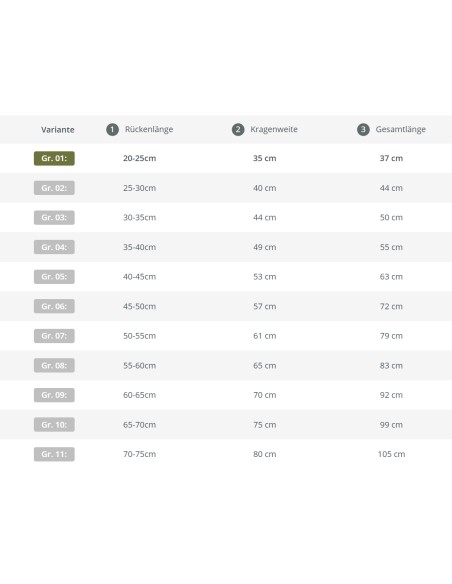Click the Rückenlänge column header text
Screen dimensions: 452x584
pos(149,130)
